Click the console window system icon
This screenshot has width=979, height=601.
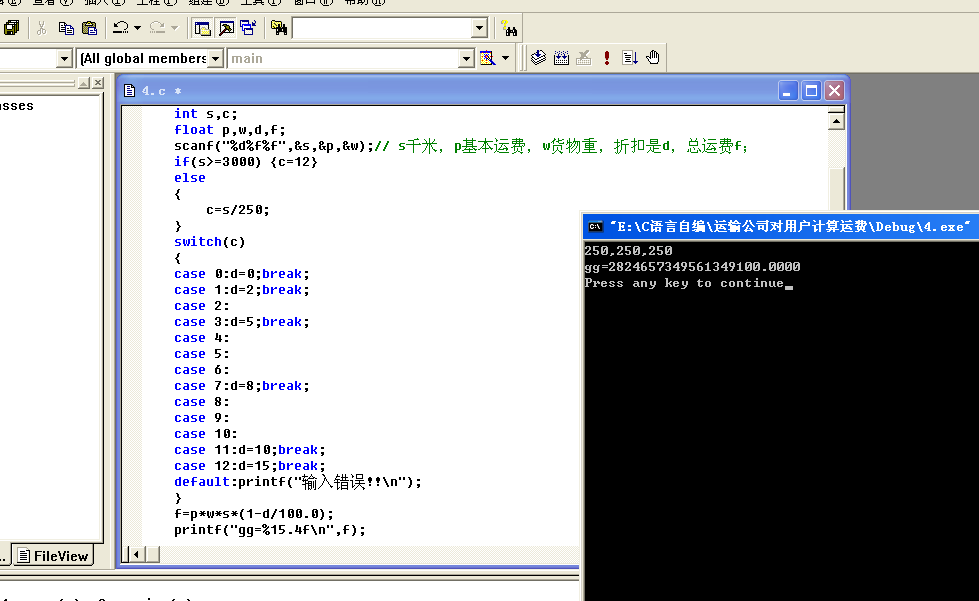coord(595,227)
